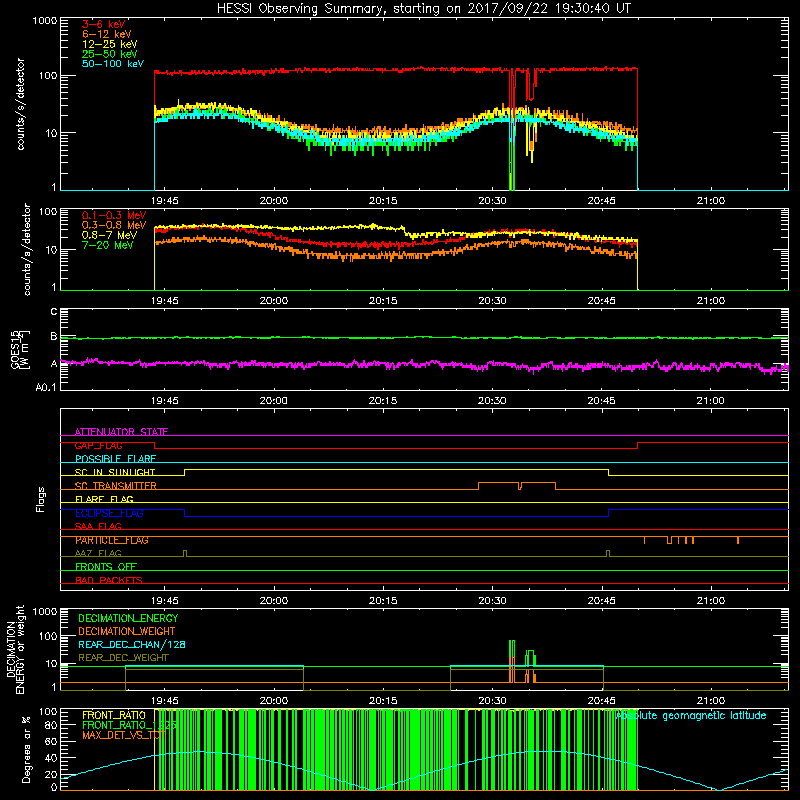Click the 25-50 keV legend label
This screenshot has width=800, height=800.
(x=109, y=54)
